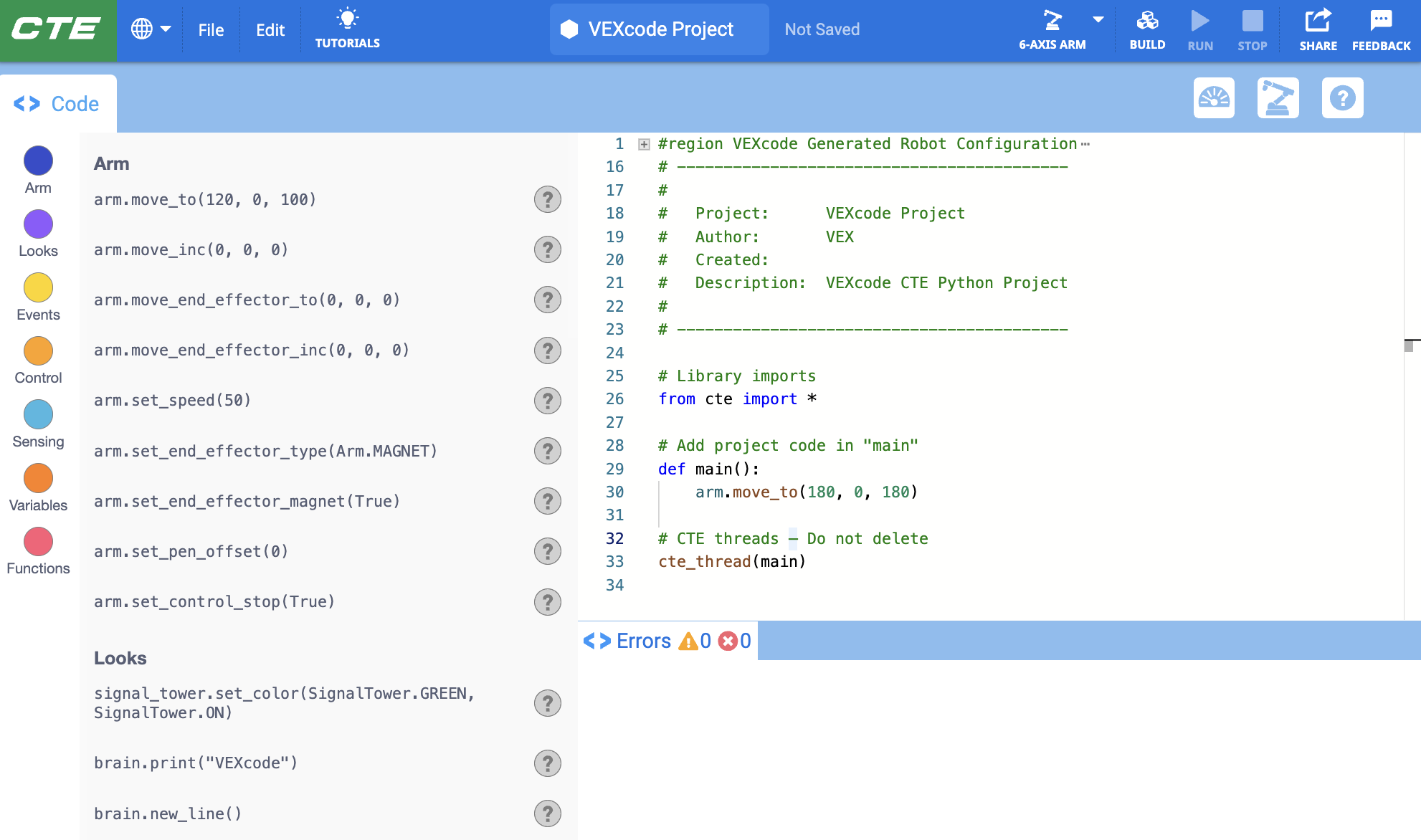The width and height of the screenshot is (1421, 840).
Task: Open help via the question mark icon
Action: tap(1343, 98)
